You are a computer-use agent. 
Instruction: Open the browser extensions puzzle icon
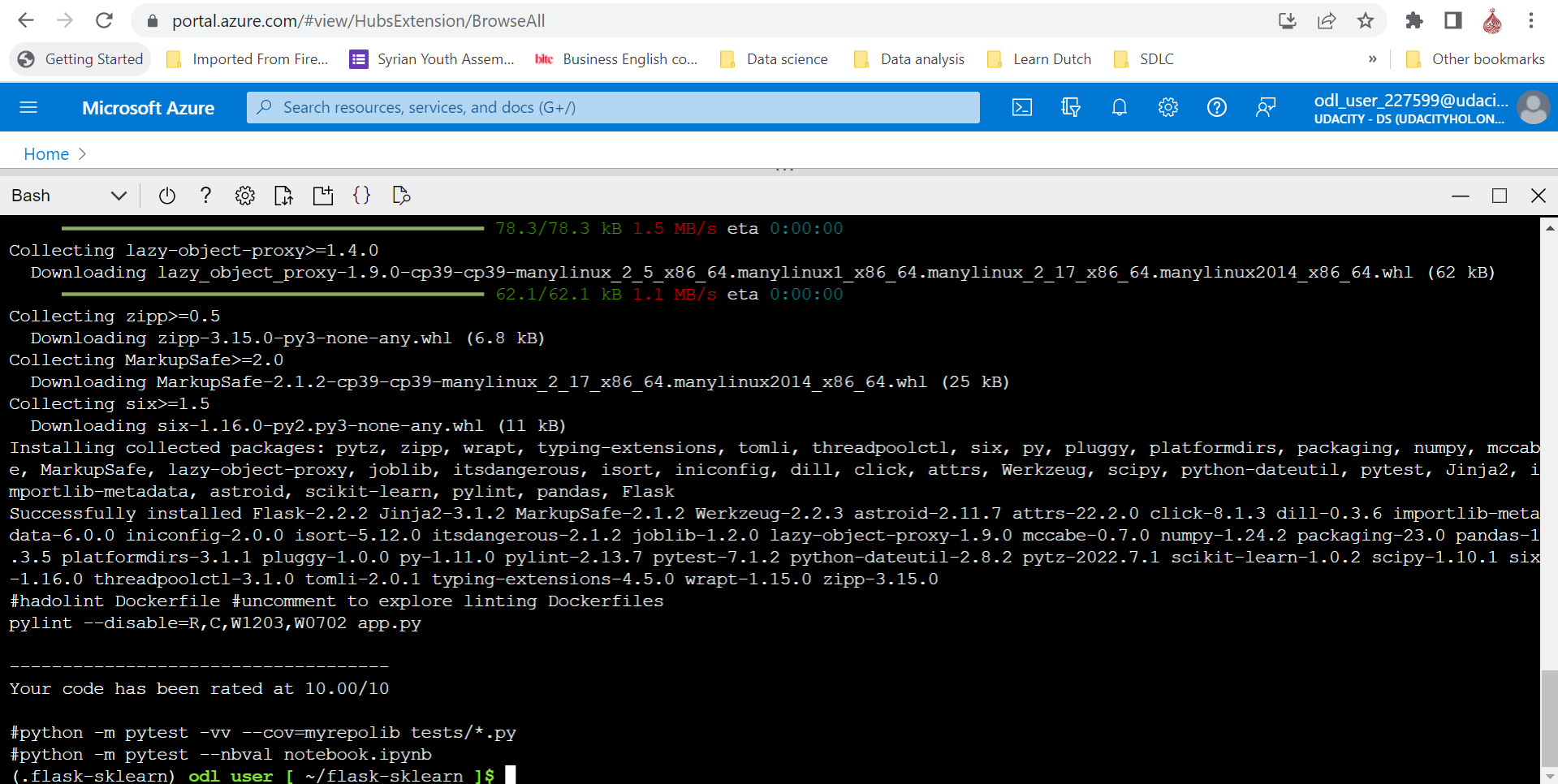(x=1414, y=20)
